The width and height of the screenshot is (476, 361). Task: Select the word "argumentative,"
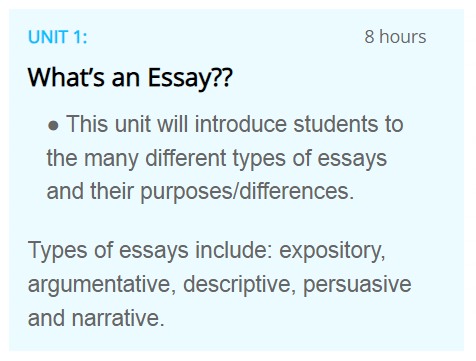(x=102, y=285)
